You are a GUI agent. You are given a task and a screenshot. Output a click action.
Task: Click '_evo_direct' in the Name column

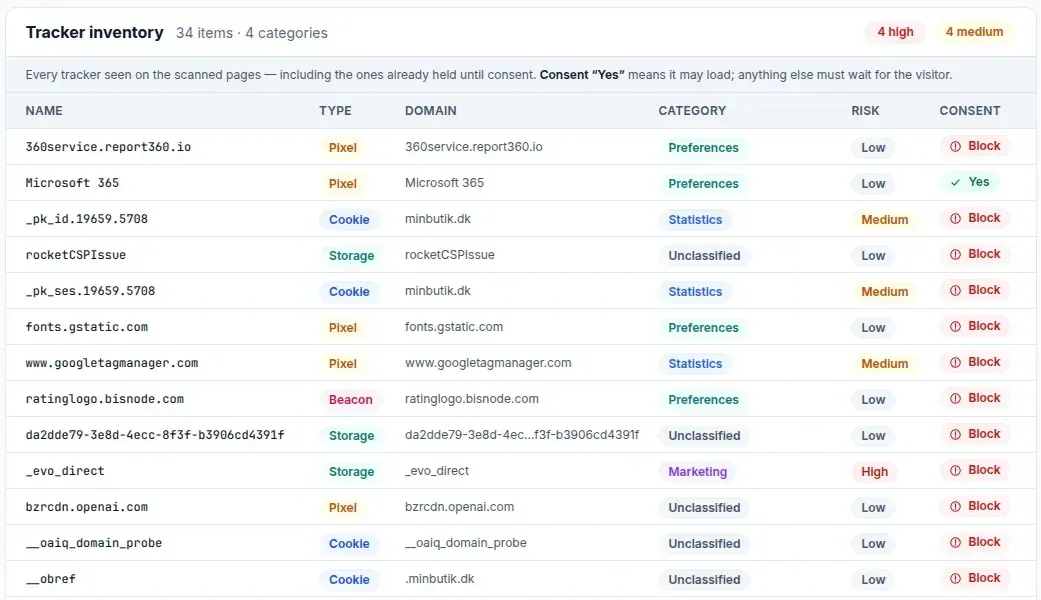(x=65, y=471)
